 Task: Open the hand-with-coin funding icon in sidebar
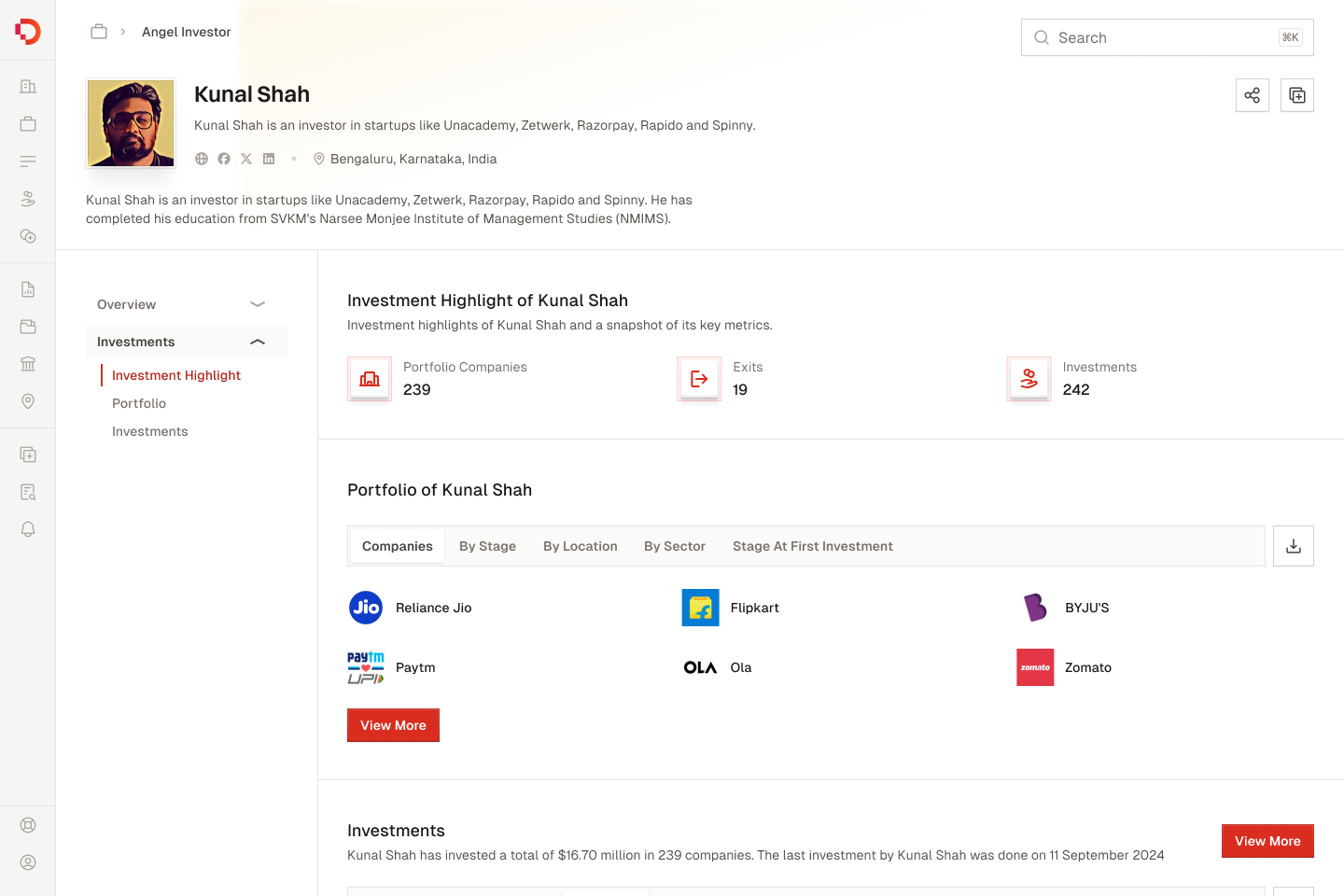pos(28,199)
